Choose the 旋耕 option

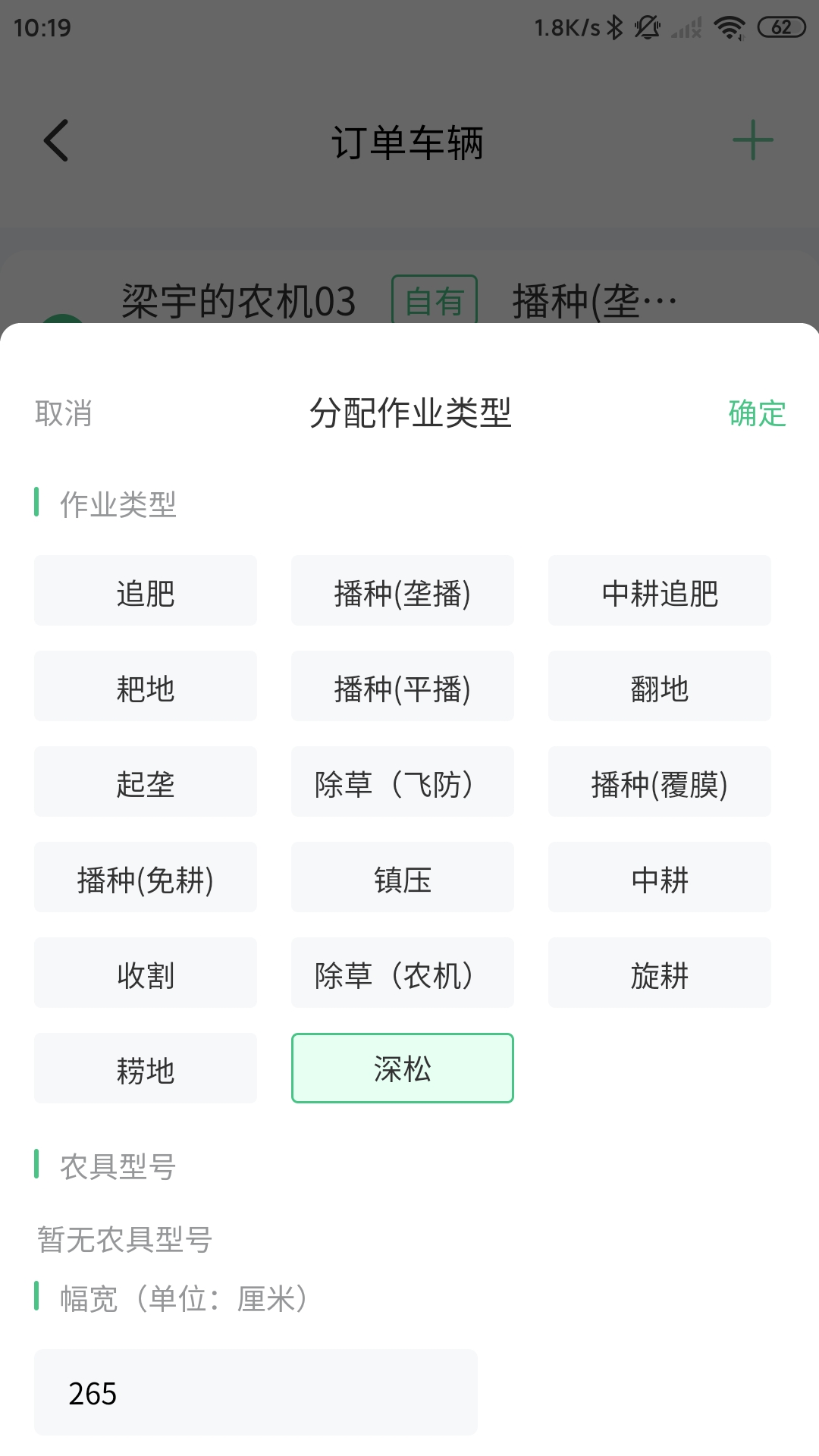(660, 973)
